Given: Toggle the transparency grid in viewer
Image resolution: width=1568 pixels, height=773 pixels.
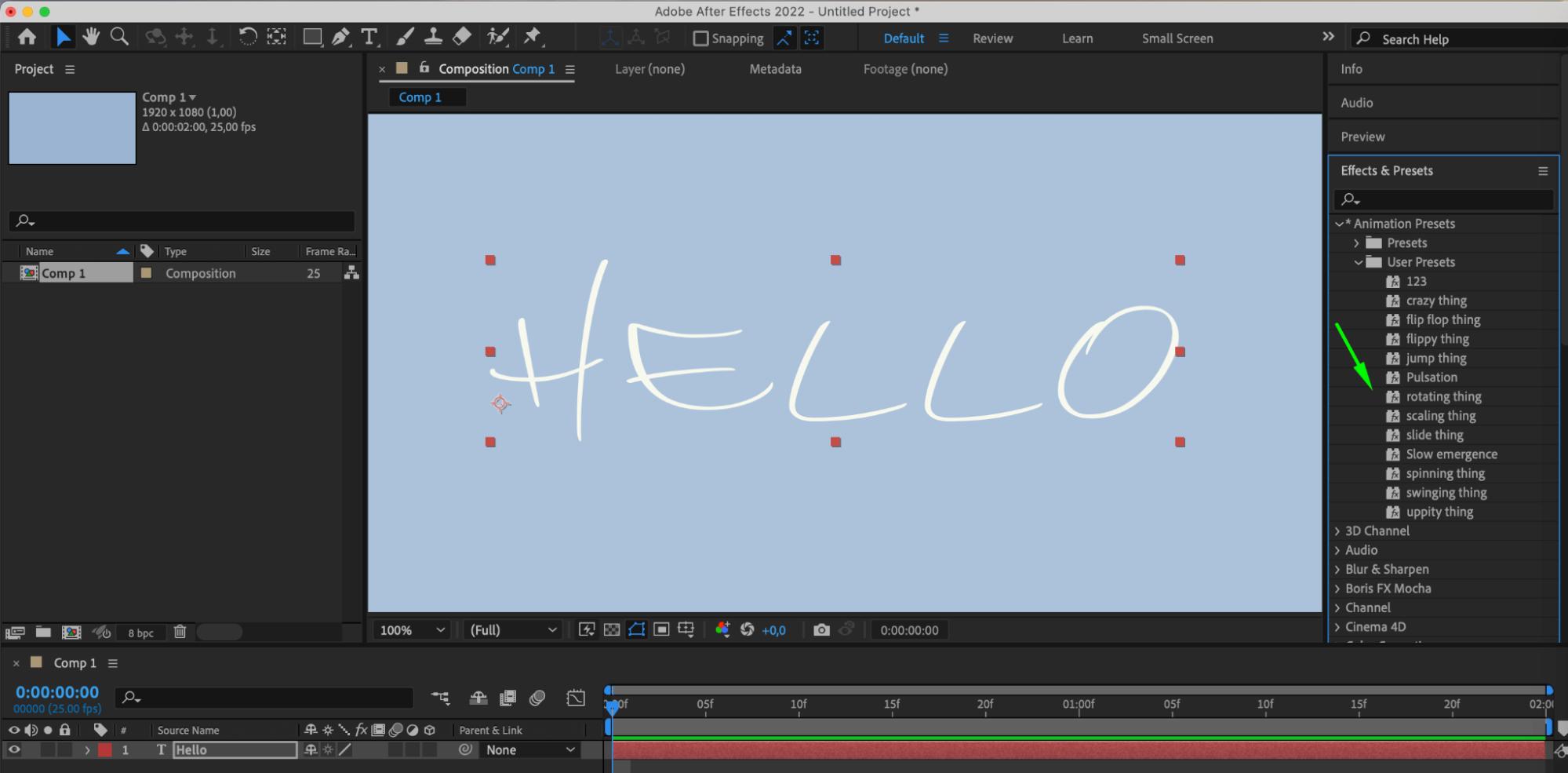Looking at the screenshot, I should point(612,630).
